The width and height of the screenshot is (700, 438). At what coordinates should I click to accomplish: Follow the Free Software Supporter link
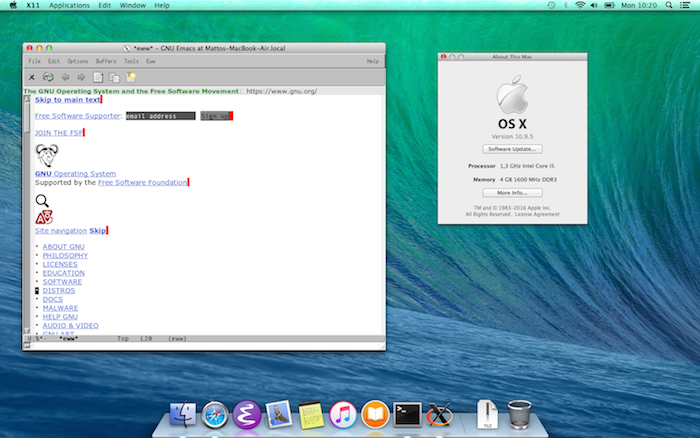pyautogui.click(x=78, y=116)
